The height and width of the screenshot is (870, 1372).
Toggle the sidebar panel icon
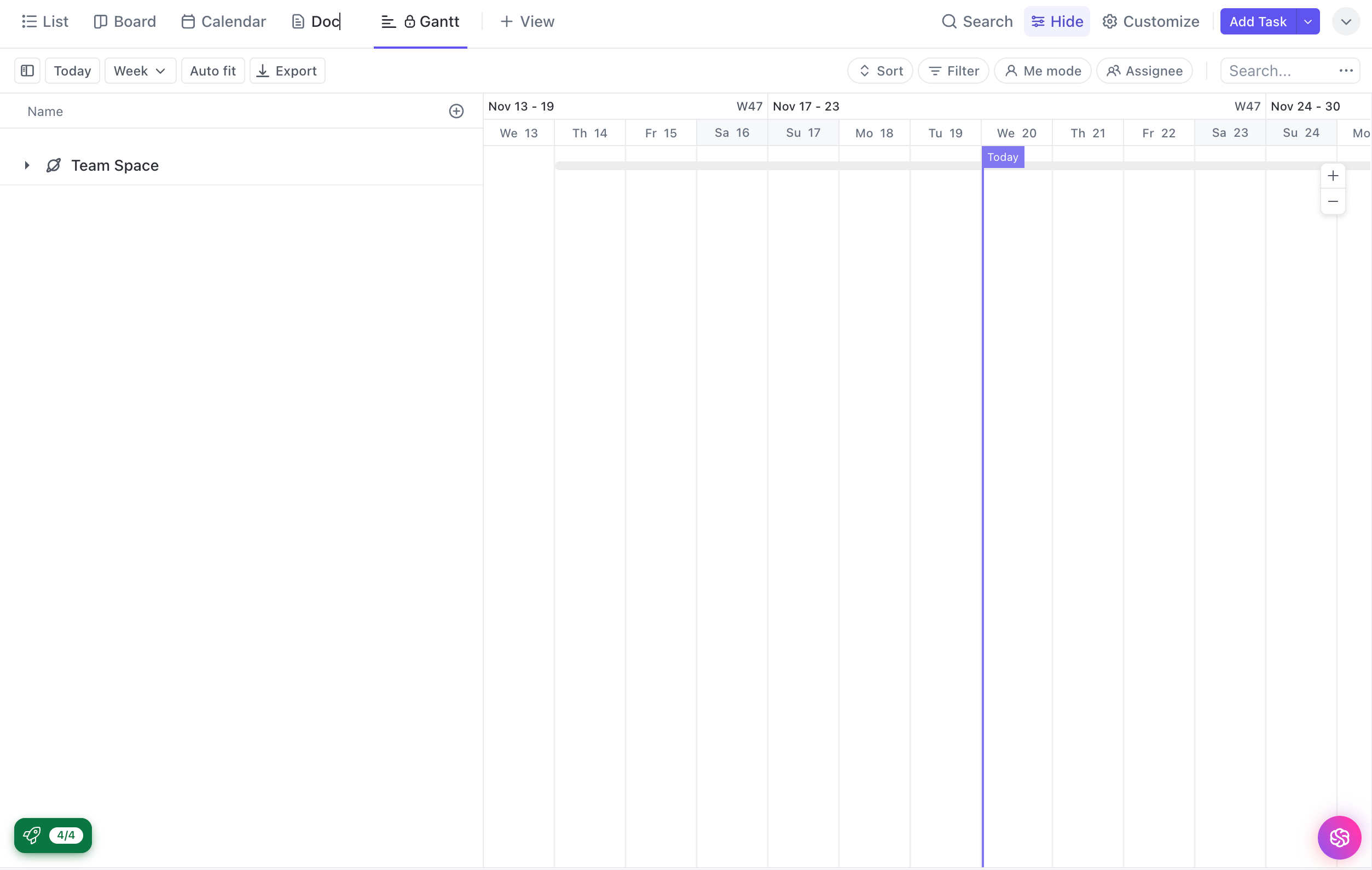(x=27, y=71)
